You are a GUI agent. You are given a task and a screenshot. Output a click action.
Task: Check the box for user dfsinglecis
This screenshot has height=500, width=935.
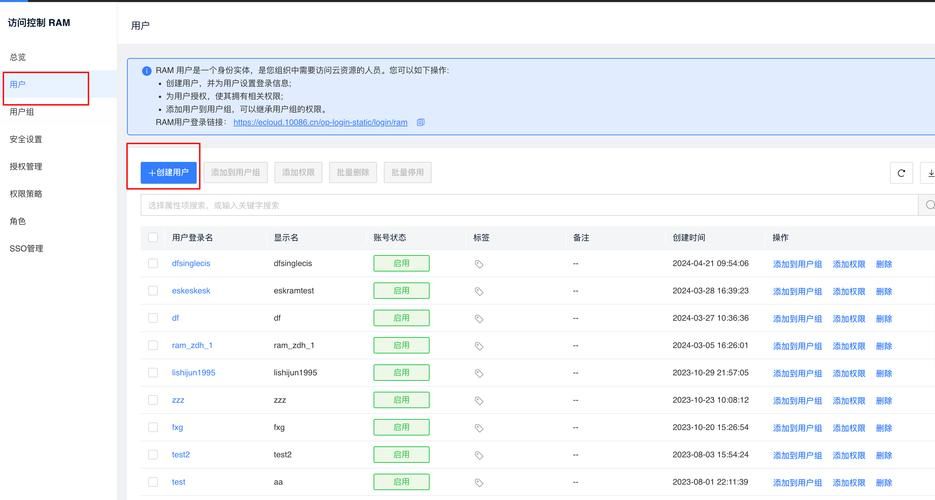tap(153, 263)
